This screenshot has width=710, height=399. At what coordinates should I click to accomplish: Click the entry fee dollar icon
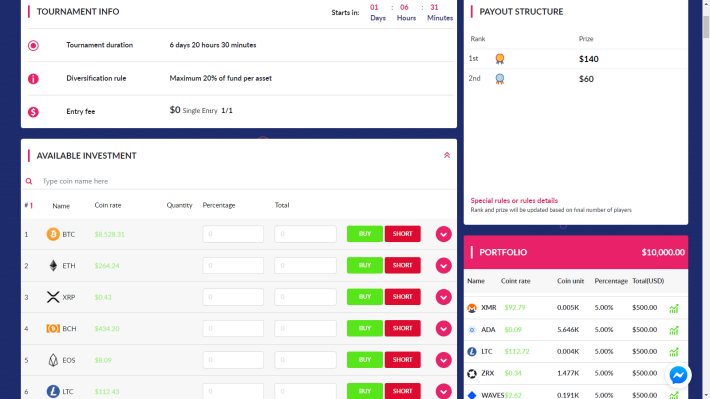coord(33,112)
